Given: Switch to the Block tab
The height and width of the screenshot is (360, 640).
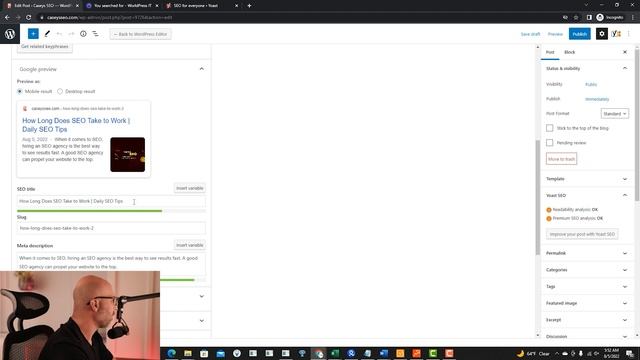Looking at the screenshot, I should point(569,52).
